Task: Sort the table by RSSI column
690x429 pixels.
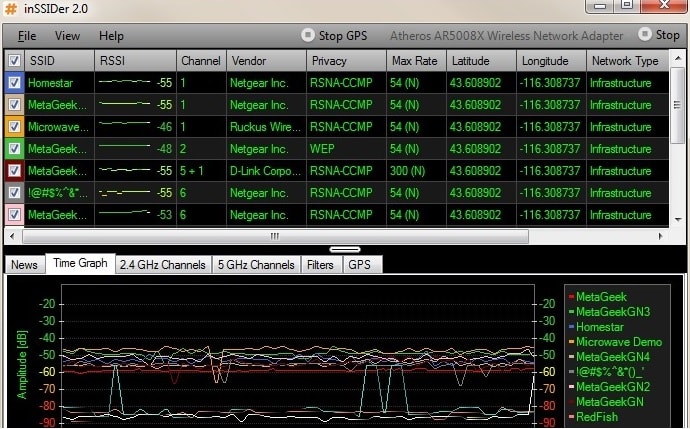Action: (135, 61)
